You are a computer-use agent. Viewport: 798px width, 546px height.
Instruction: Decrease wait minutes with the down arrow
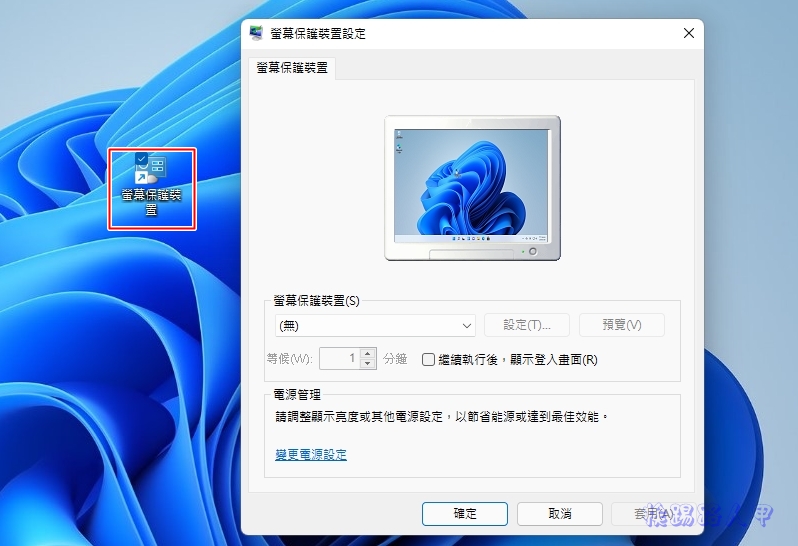[x=368, y=364]
